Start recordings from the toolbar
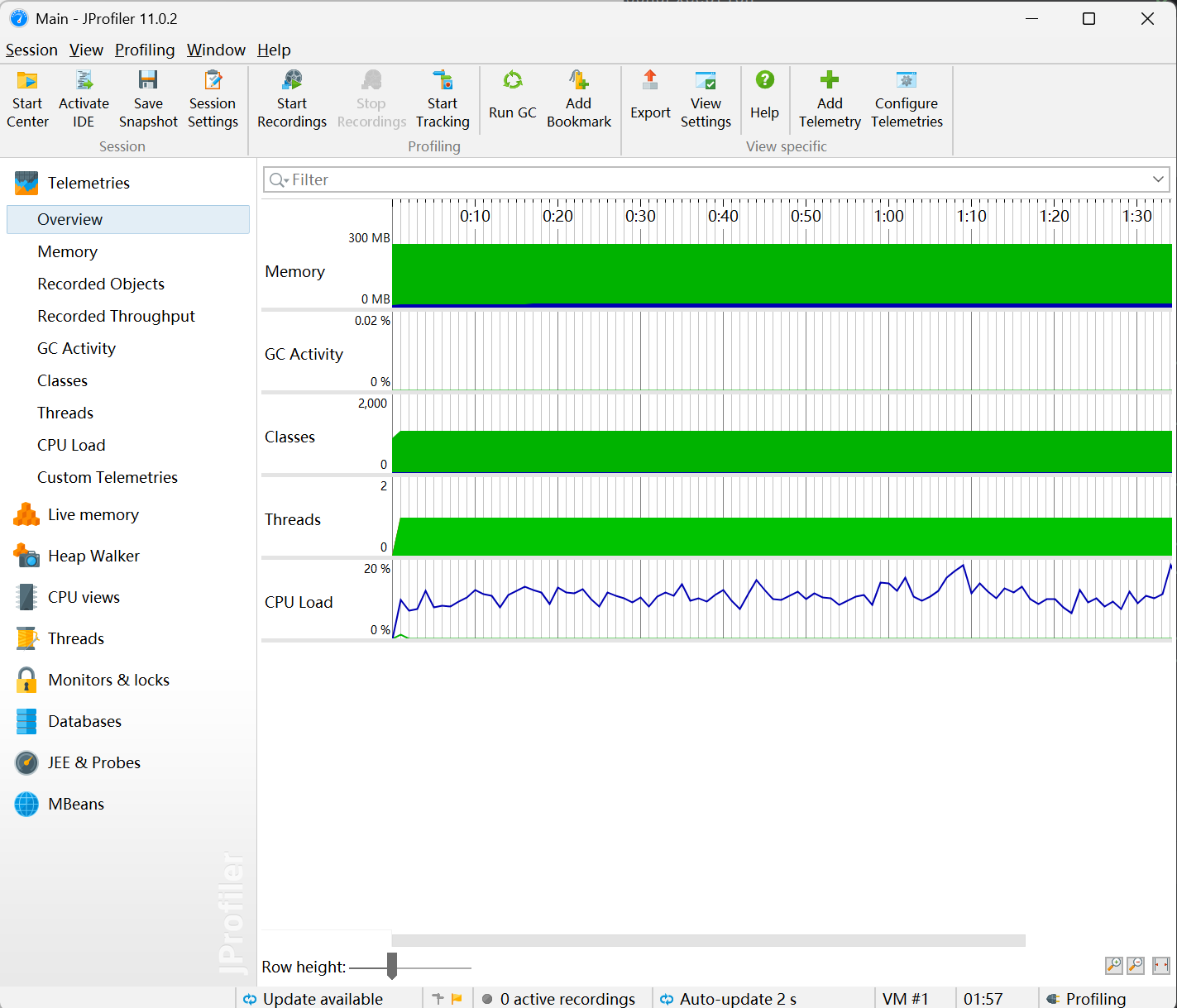Viewport: 1177px width, 1008px height. point(291,100)
